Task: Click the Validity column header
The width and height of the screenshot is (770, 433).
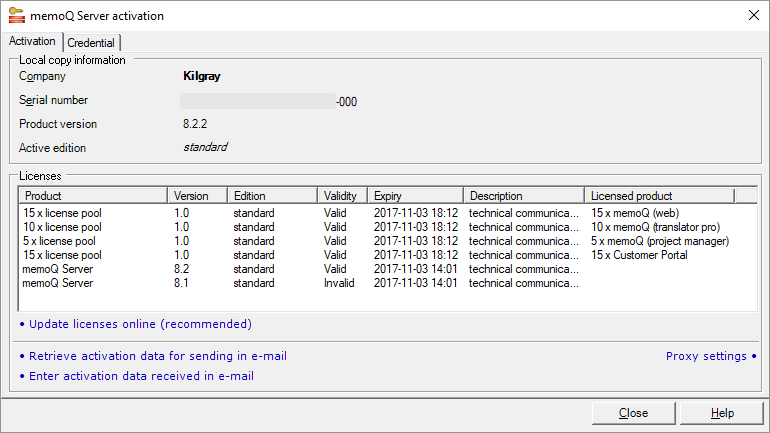Action: pos(342,196)
